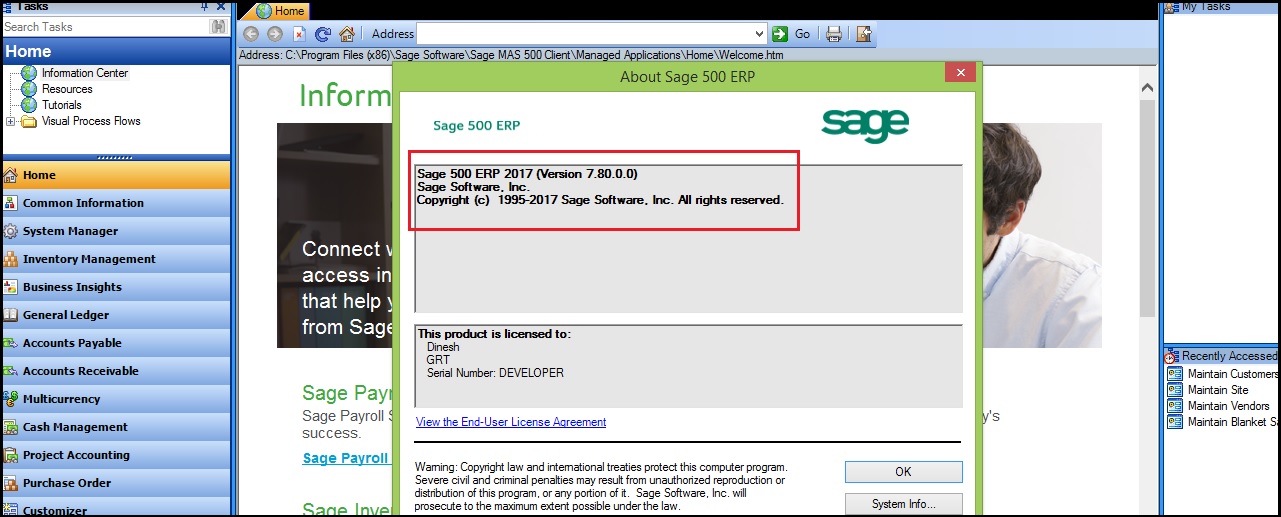Click the Home house icon in toolbar
This screenshot has height=517, width=1281.
tap(347, 34)
